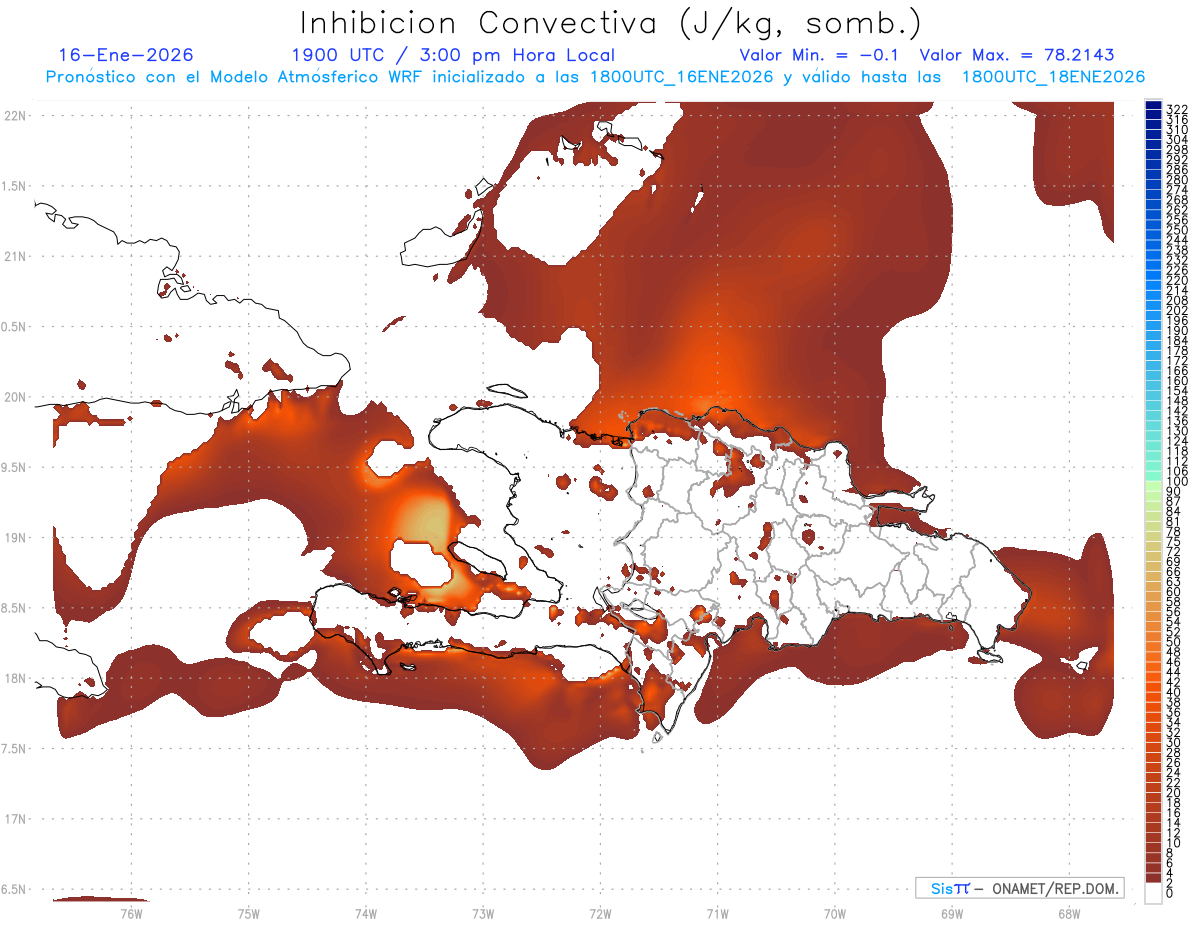
Task: Click the '76W' longitude label
Action: [x=131, y=912]
